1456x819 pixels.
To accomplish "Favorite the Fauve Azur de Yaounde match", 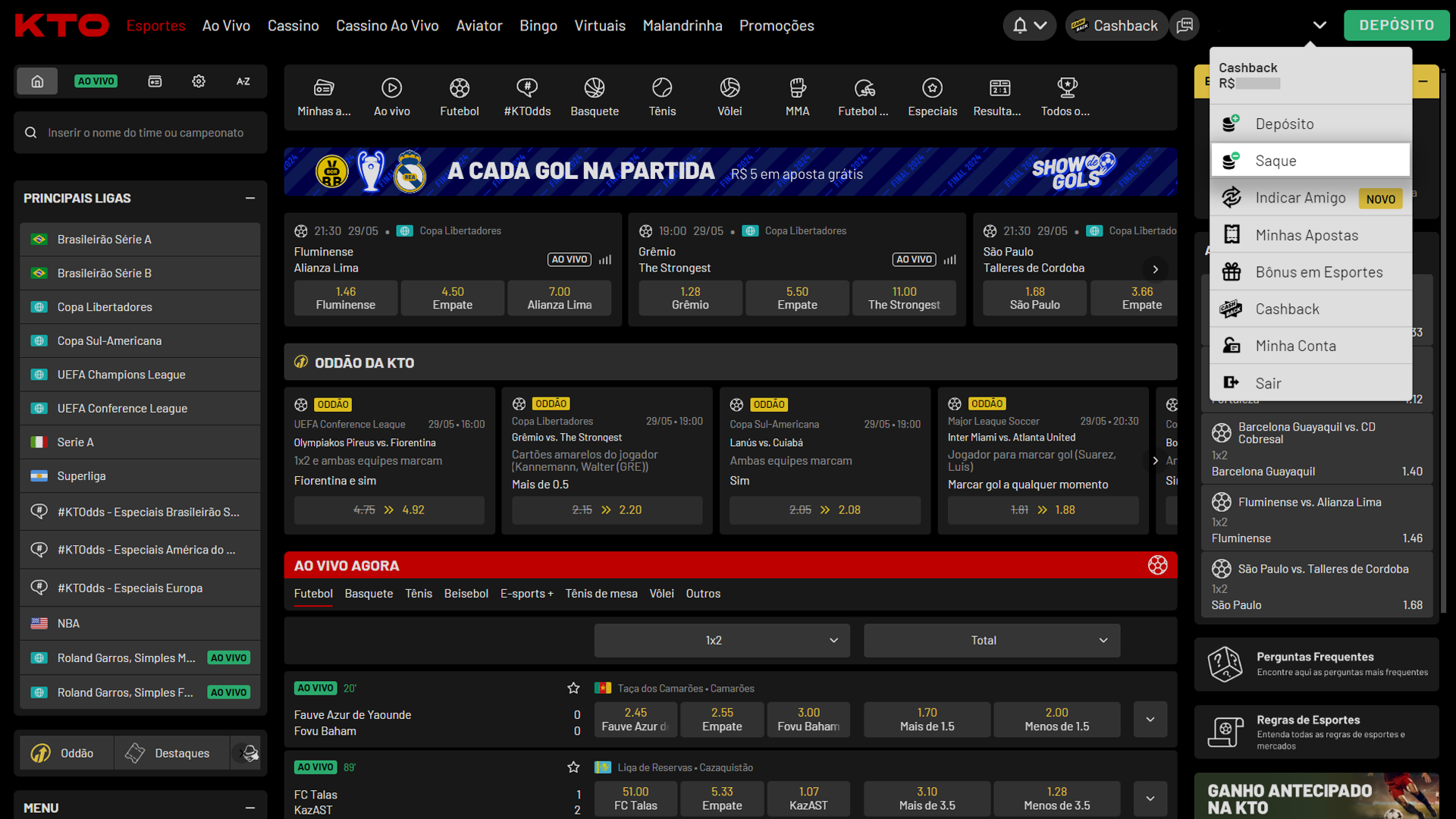I will point(573,688).
